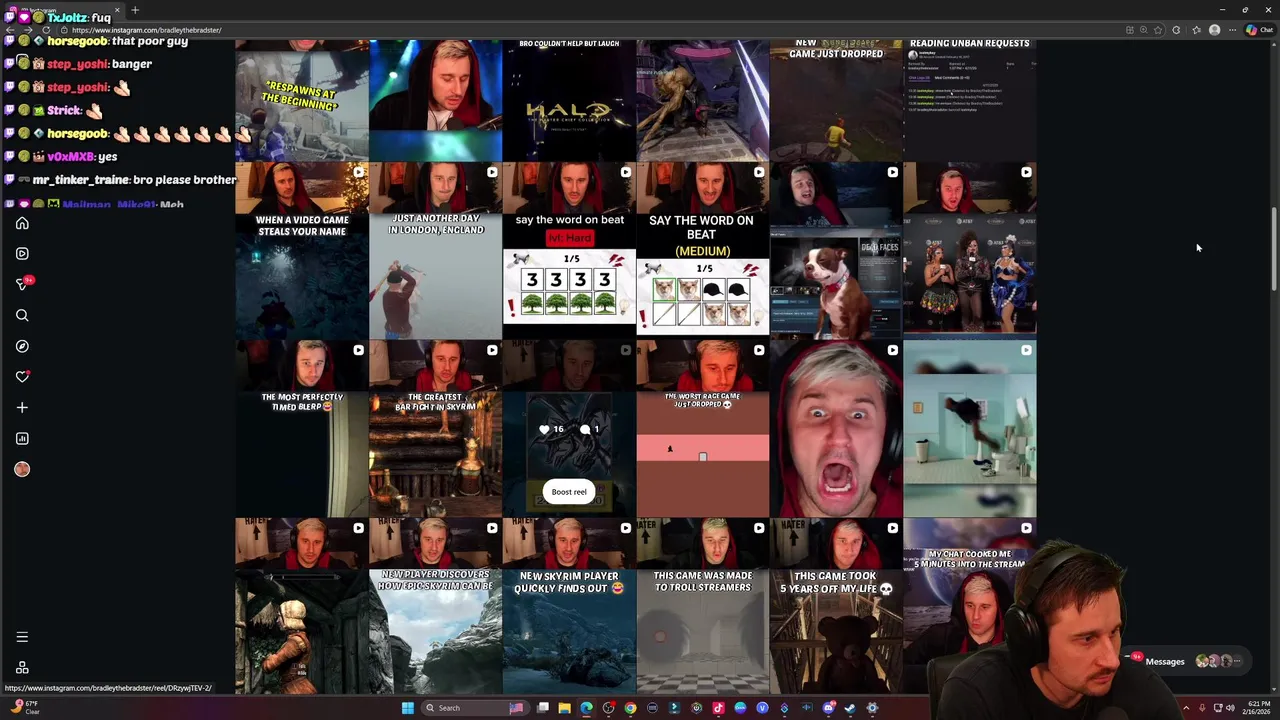Open the Reels icon in the sidebar

22,253
